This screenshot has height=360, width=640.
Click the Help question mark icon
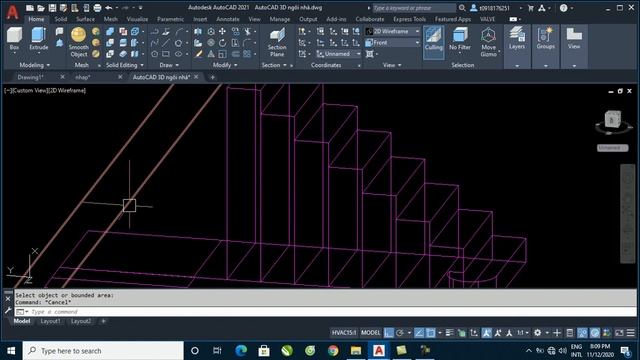click(564, 8)
